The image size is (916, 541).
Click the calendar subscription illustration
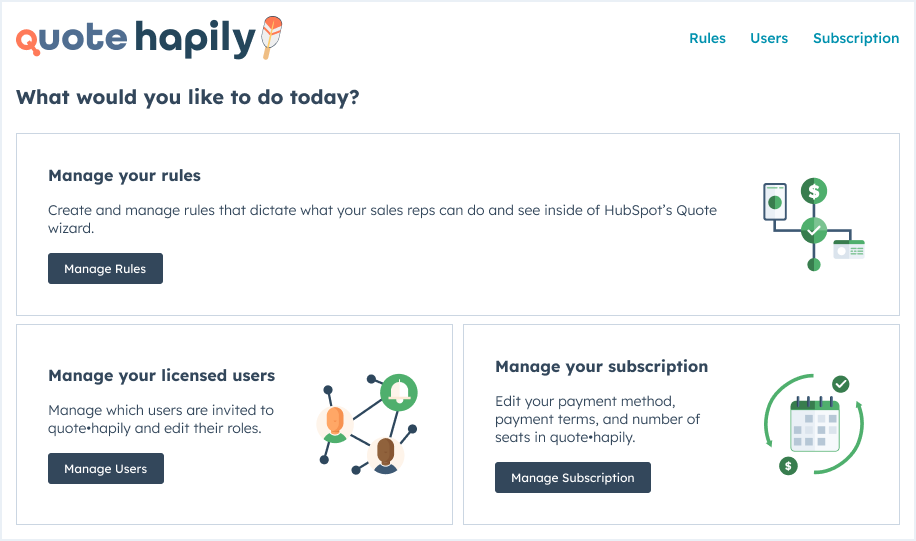coord(814,424)
